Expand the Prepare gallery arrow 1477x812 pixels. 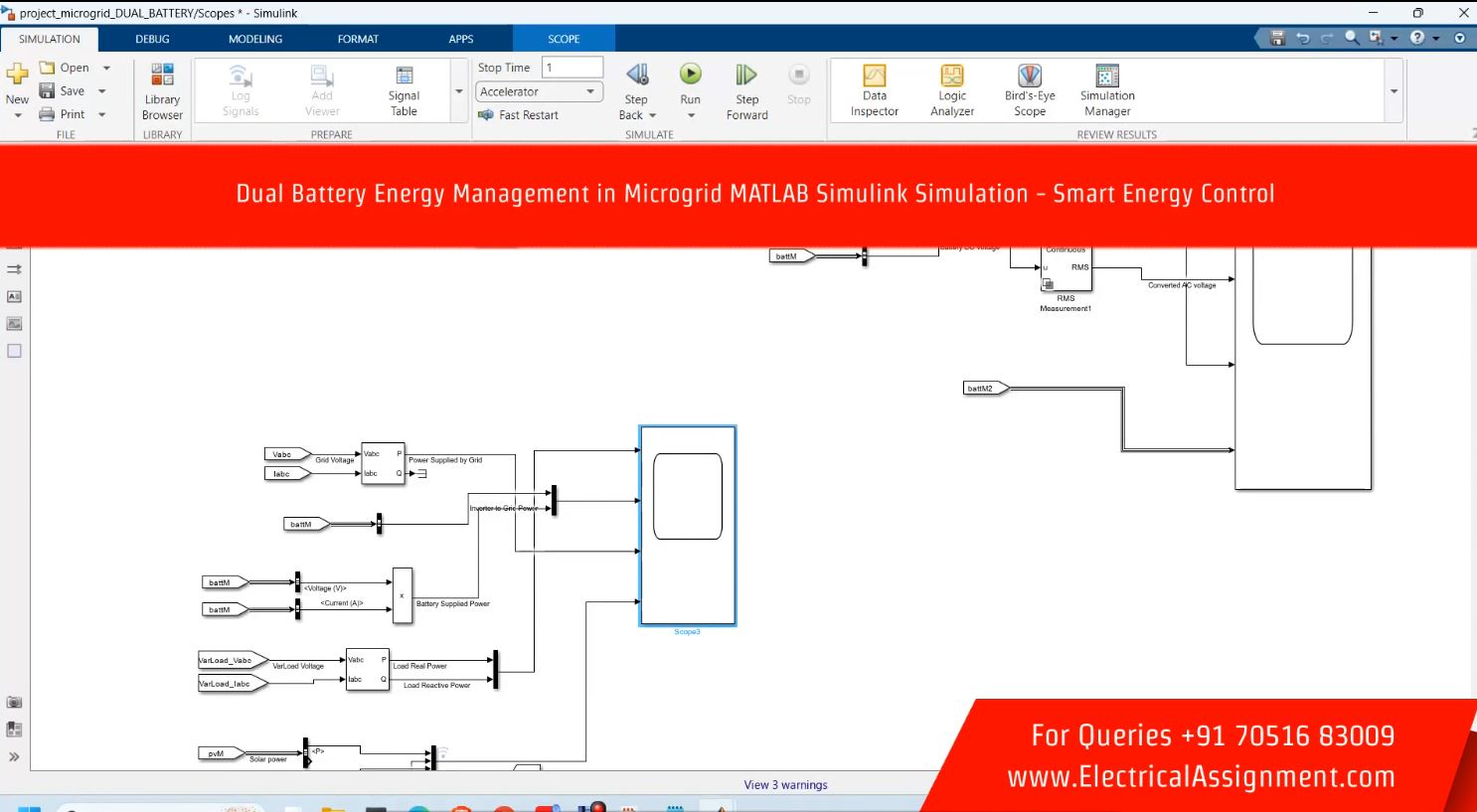[x=459, y=91]
